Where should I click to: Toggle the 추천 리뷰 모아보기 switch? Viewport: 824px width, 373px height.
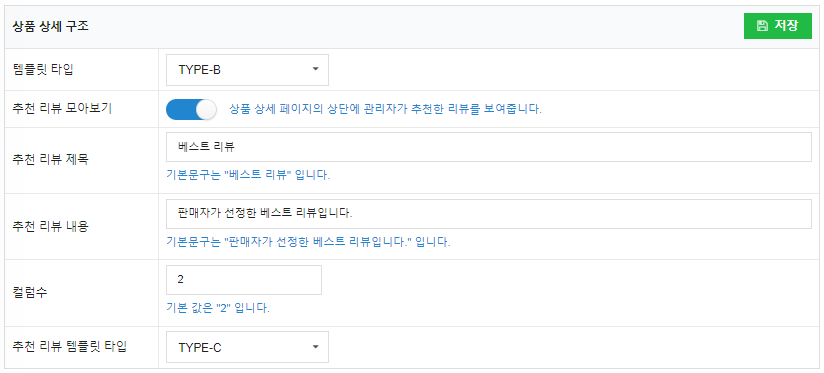[191, 110]
